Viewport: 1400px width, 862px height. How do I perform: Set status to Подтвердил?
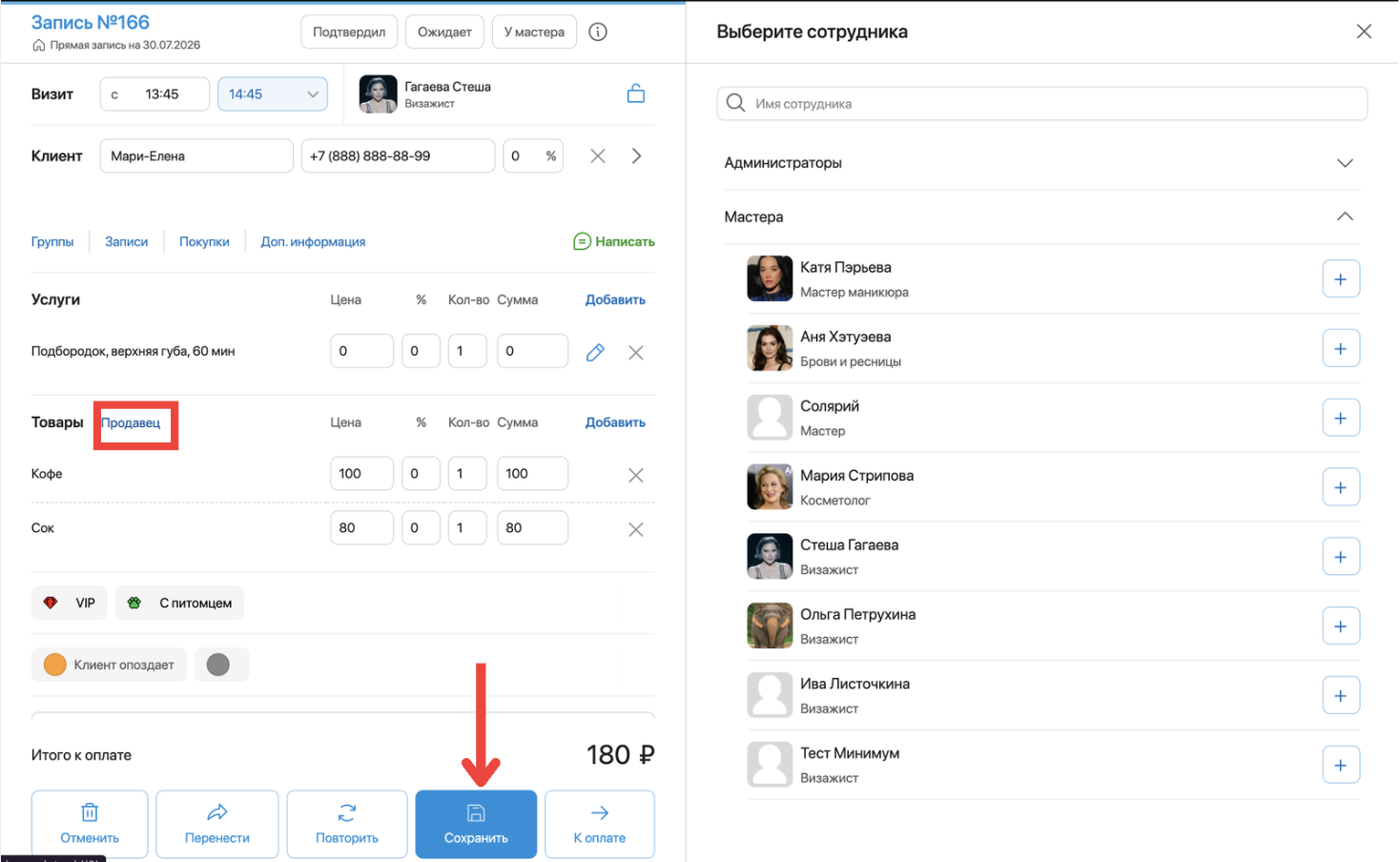[x=349, y=31]
